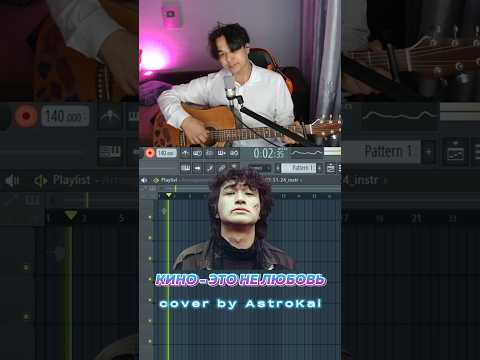Click the Playlist title label in center

click(x=169, y=180)
